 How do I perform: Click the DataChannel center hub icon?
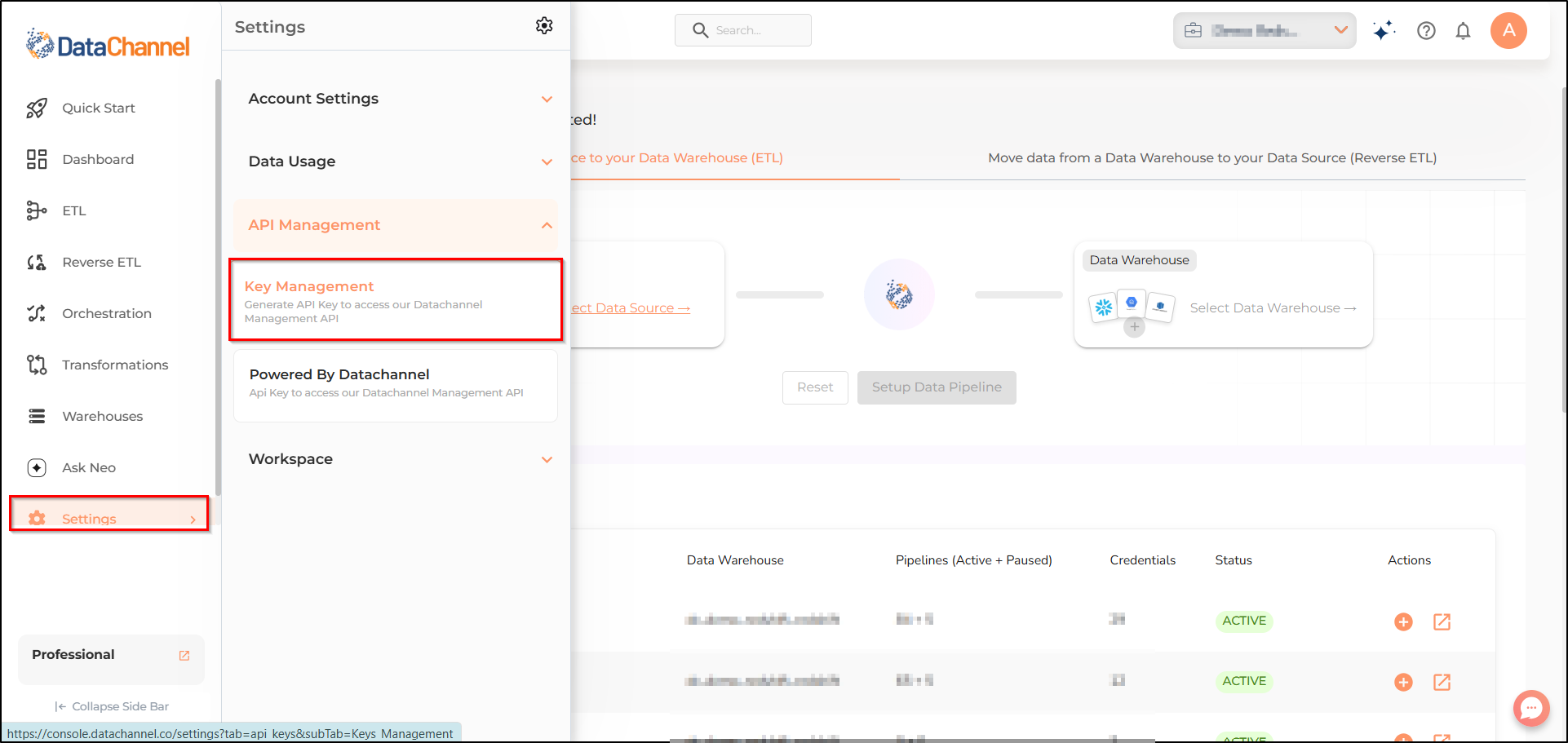[899, 294]
